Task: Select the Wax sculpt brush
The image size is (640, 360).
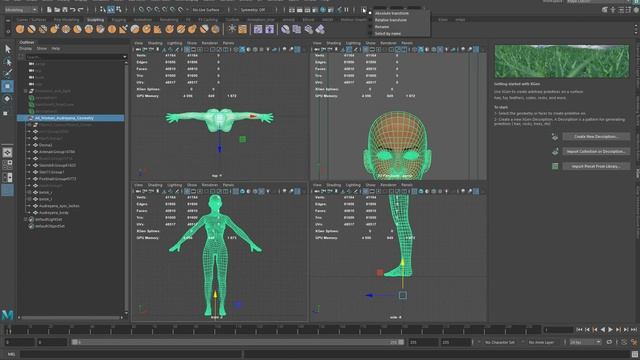Action: tap(135, 29)
